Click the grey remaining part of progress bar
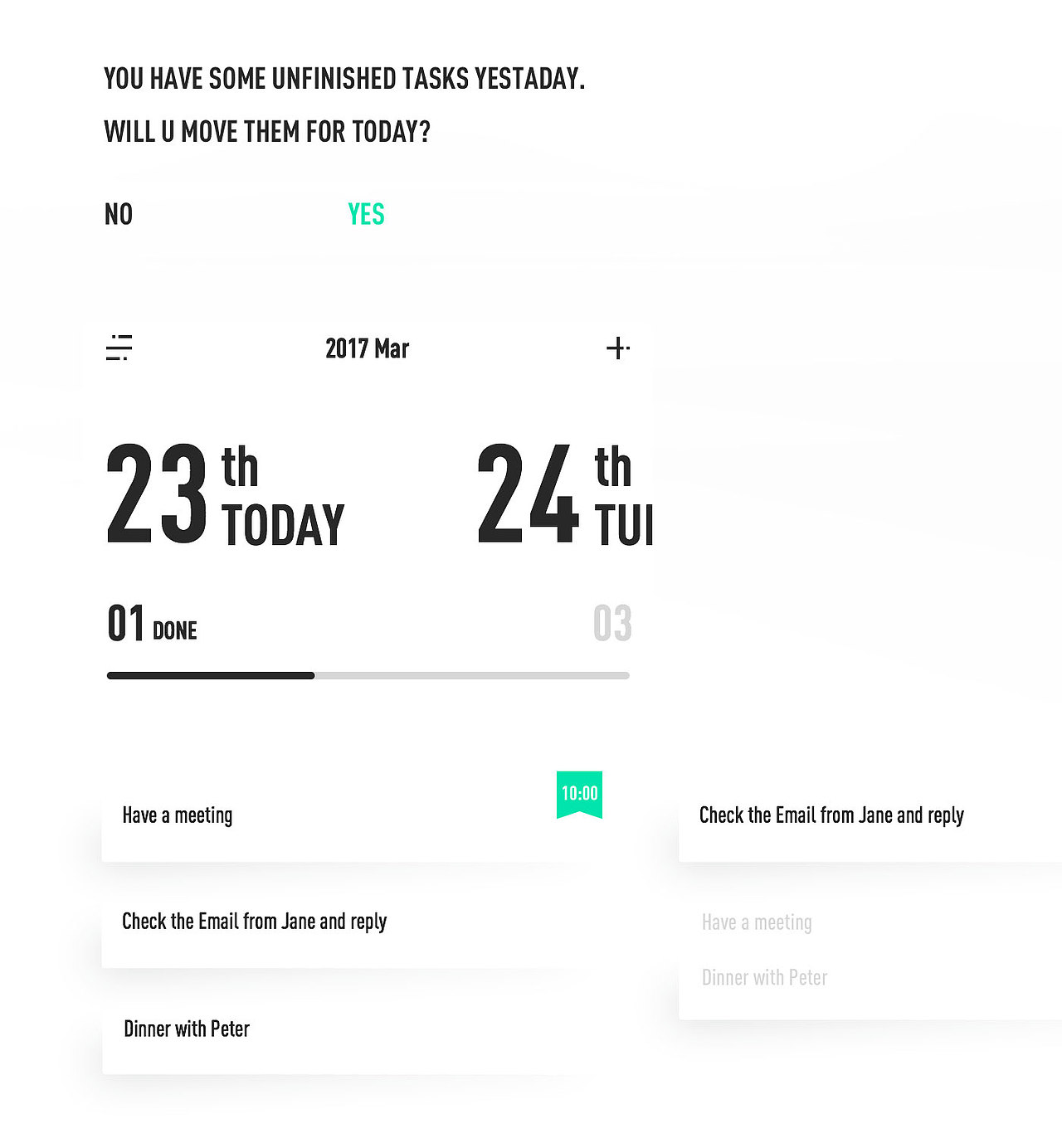Screen dimensions: 1062x1148 click(x=471, y=676)
